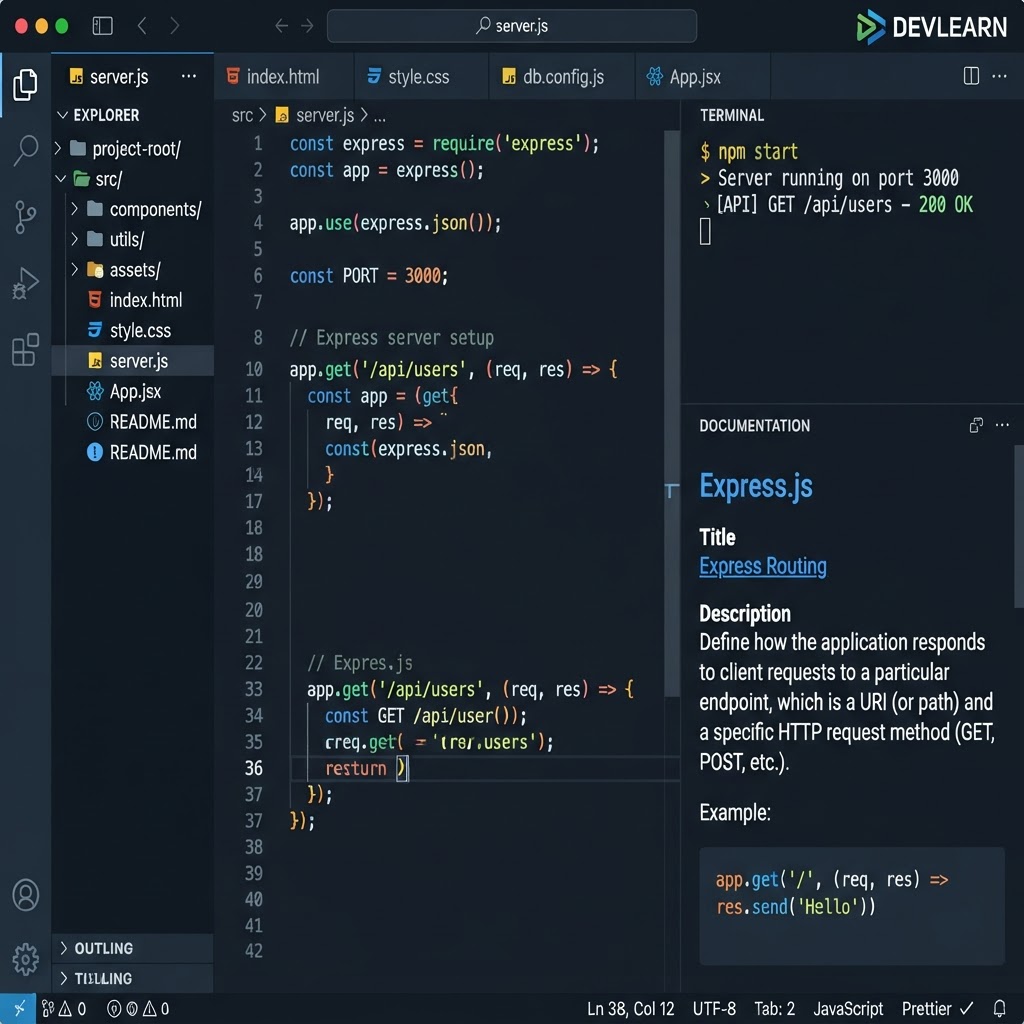Click the split editor icon
The height and width of the screenshot is (1024, 1024).
971,76
